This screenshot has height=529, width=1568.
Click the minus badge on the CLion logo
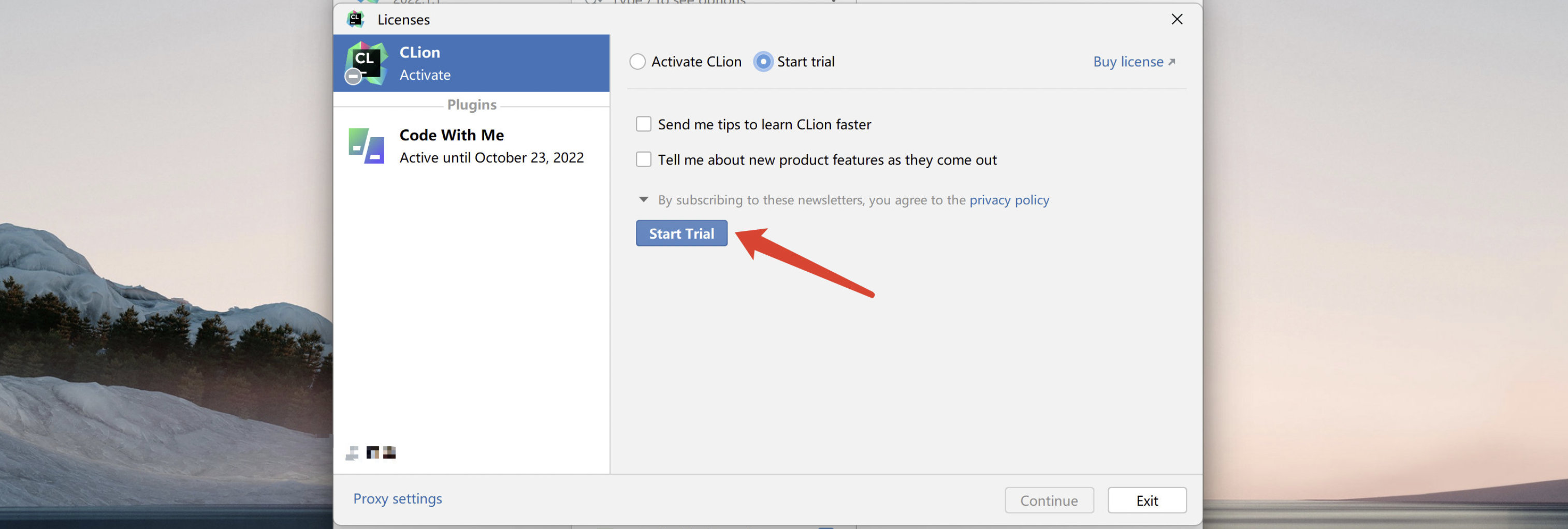point(353,77)
